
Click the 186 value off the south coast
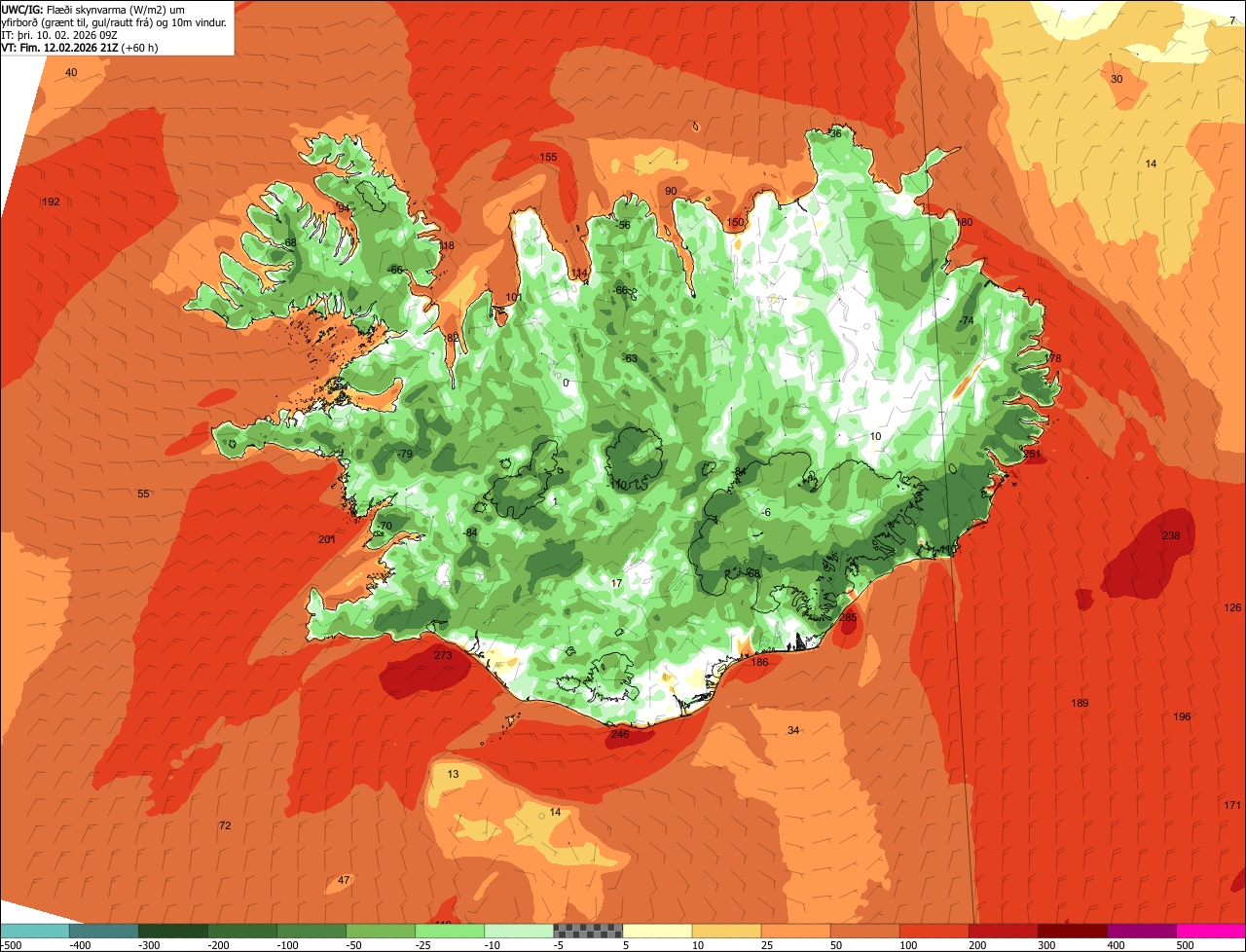point(759,662)
